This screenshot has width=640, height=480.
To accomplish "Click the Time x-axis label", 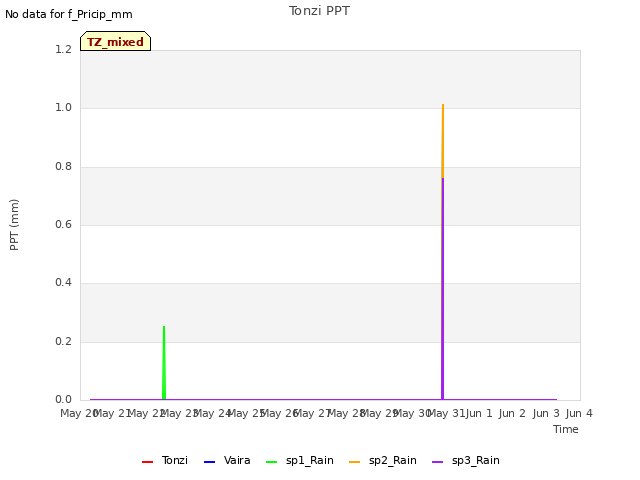I will coord(566,429).
